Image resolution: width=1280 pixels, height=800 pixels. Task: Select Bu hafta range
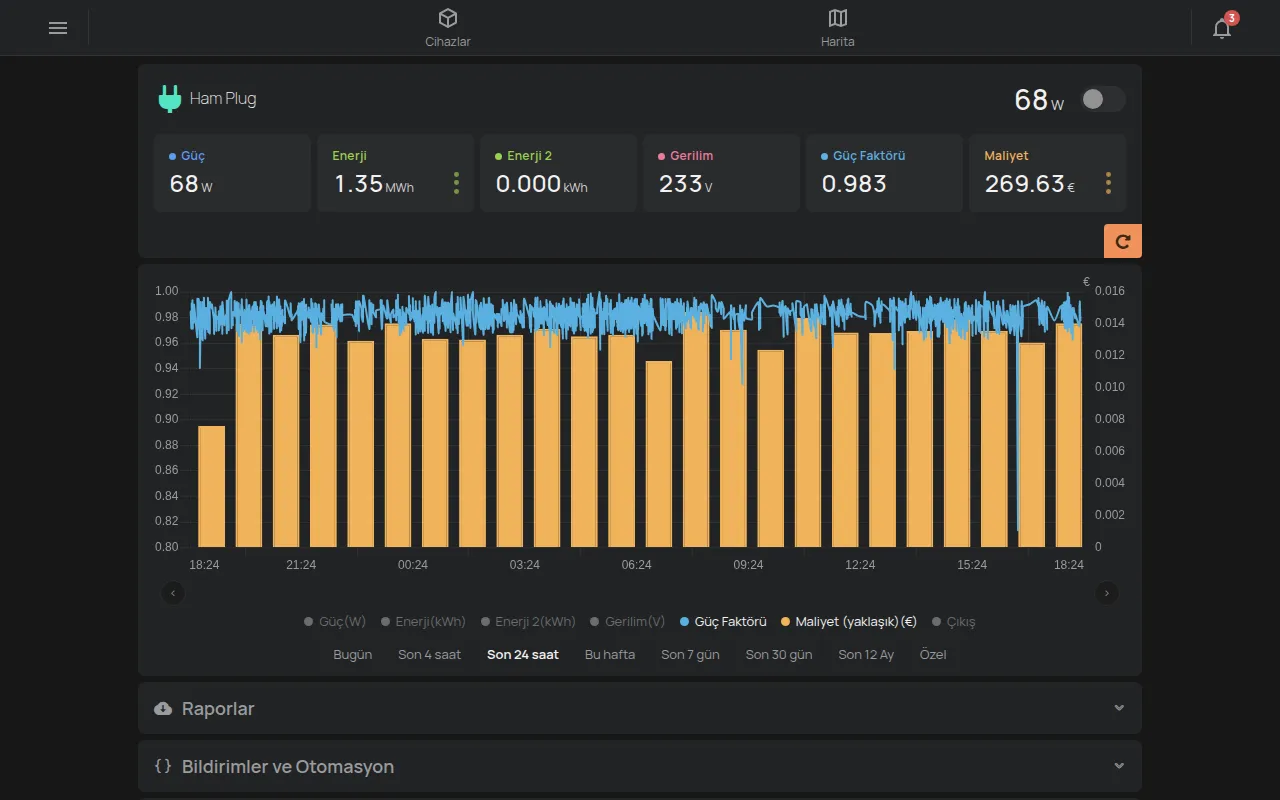tap(610, 655)
